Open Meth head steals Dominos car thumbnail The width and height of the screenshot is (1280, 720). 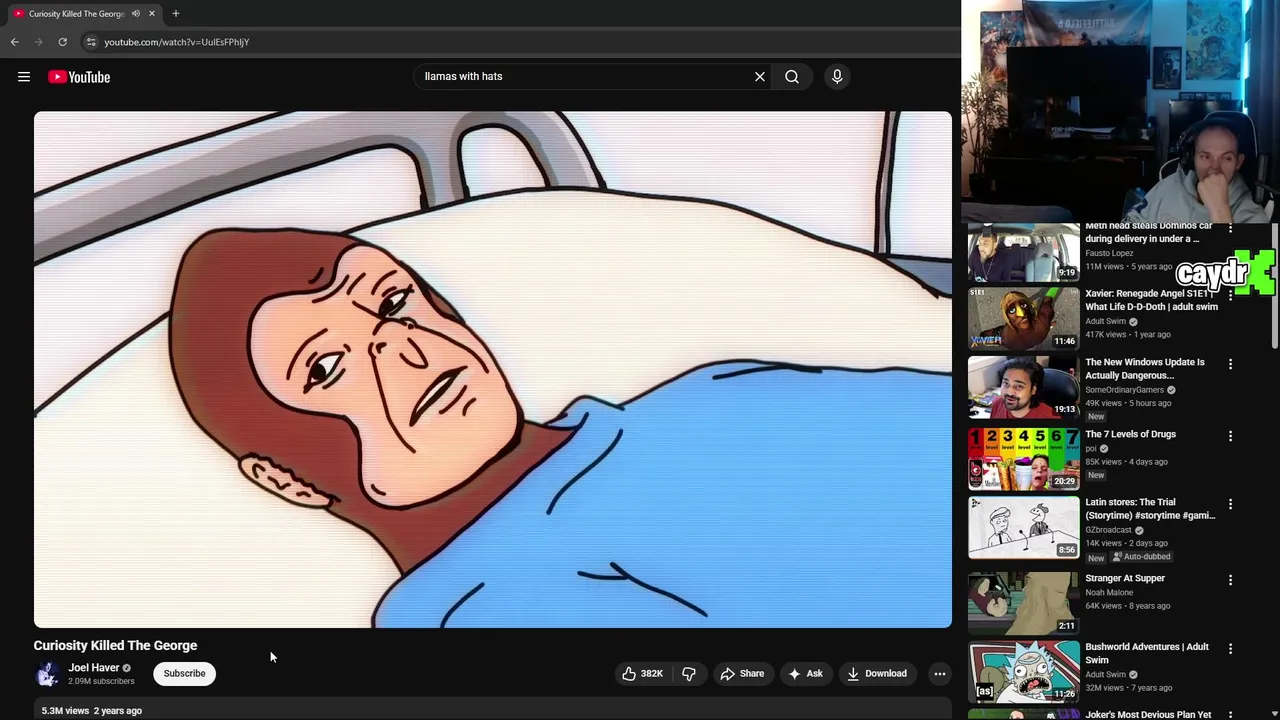click(1023, 252)
